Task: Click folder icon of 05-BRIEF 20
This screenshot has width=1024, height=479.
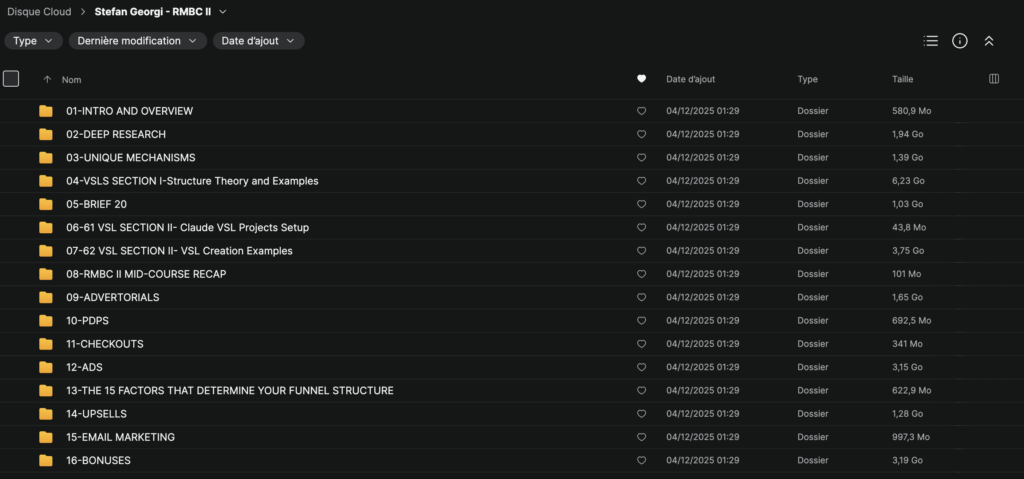Action: [x=46, y=204]
